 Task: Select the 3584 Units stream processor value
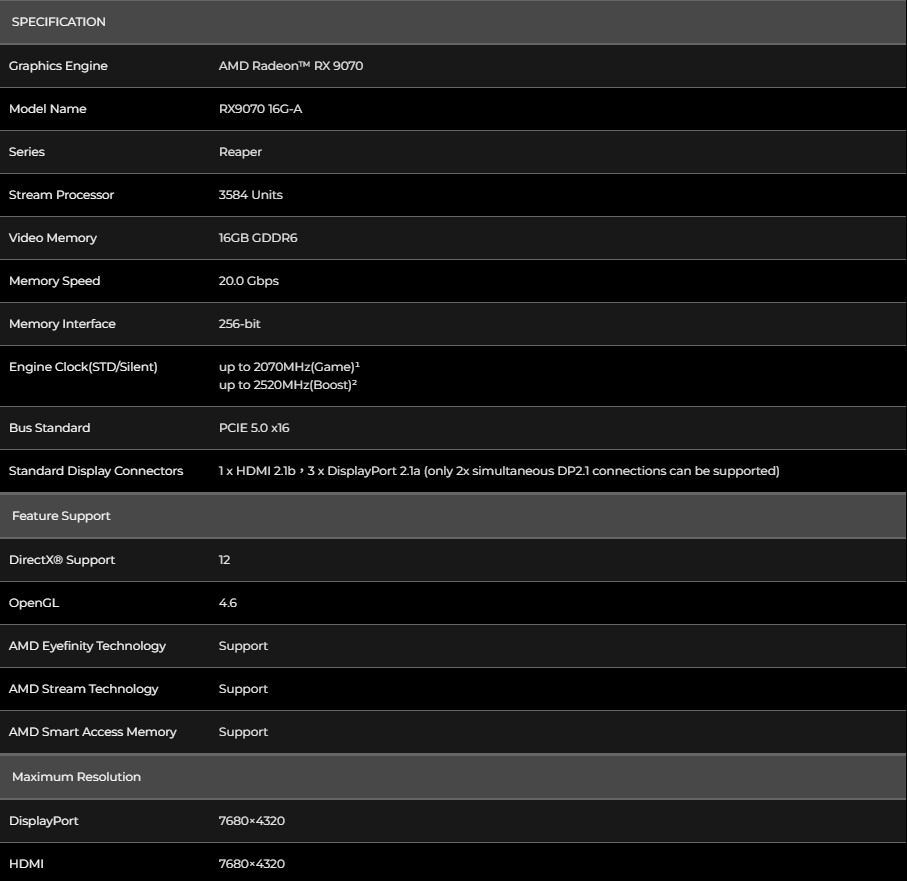[x=250, y=195]
